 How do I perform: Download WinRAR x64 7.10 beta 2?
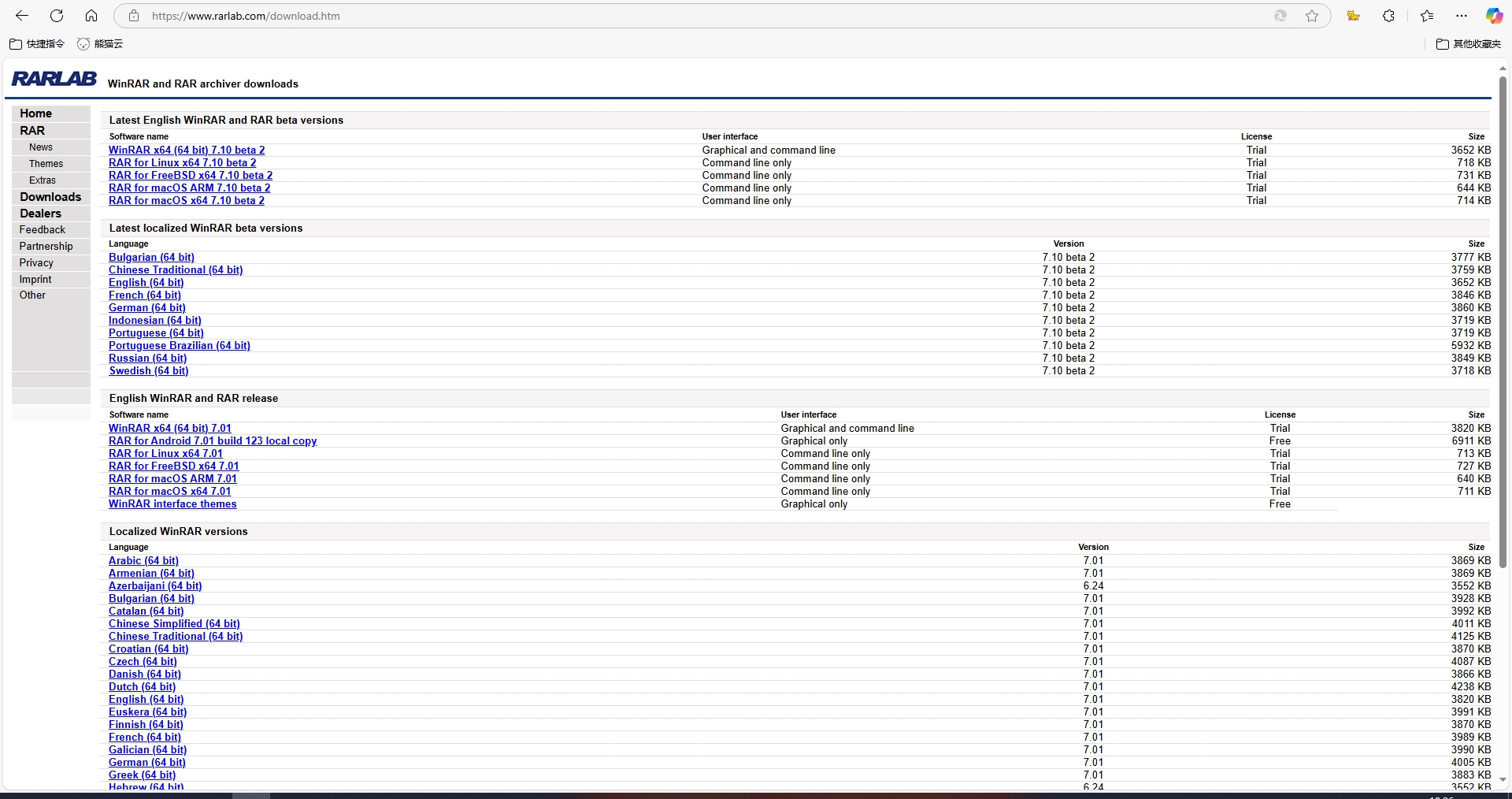pyautogui.click(x=187, y=151)
